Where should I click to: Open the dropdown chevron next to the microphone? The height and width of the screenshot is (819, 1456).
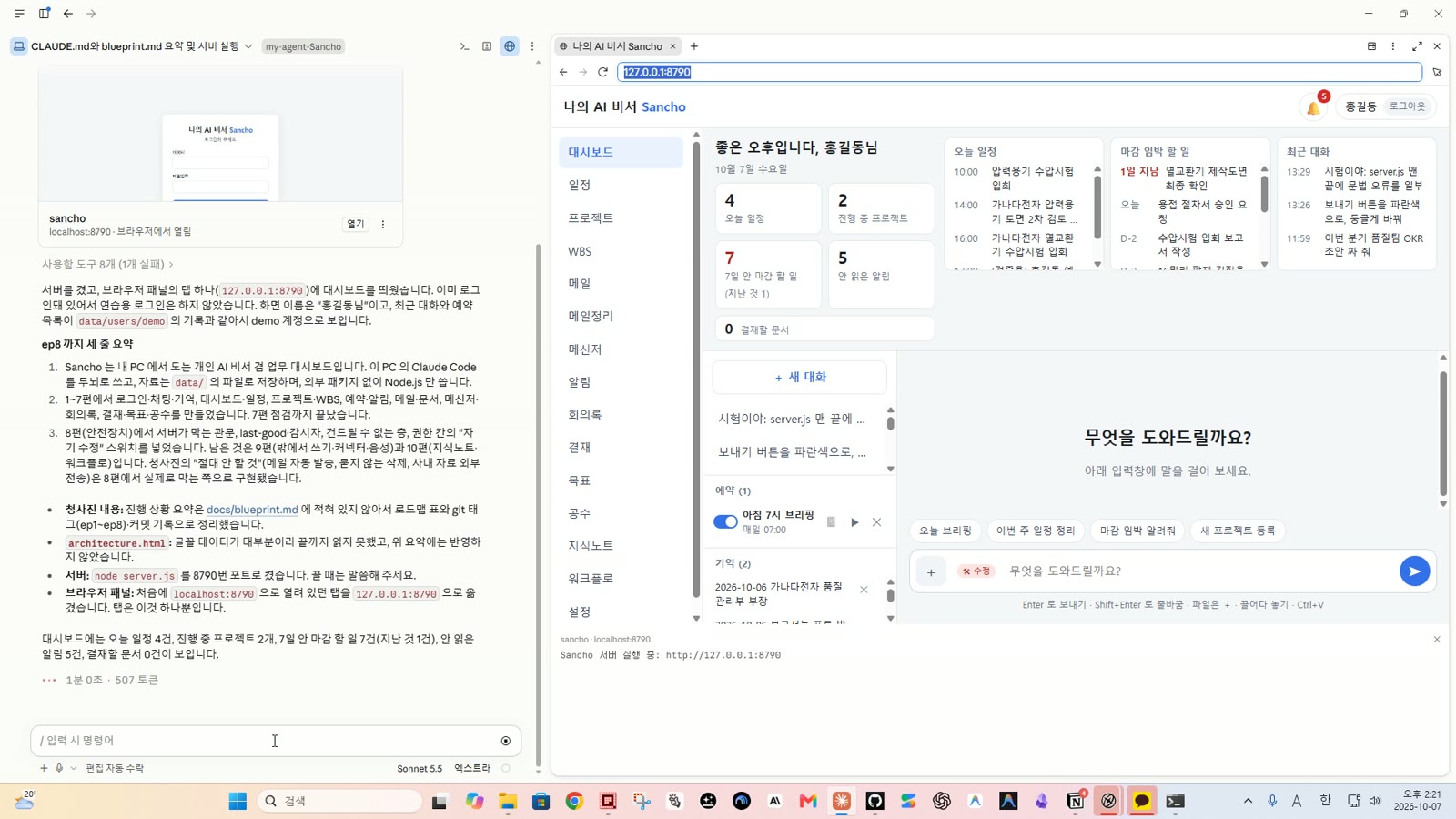[74, 768]
